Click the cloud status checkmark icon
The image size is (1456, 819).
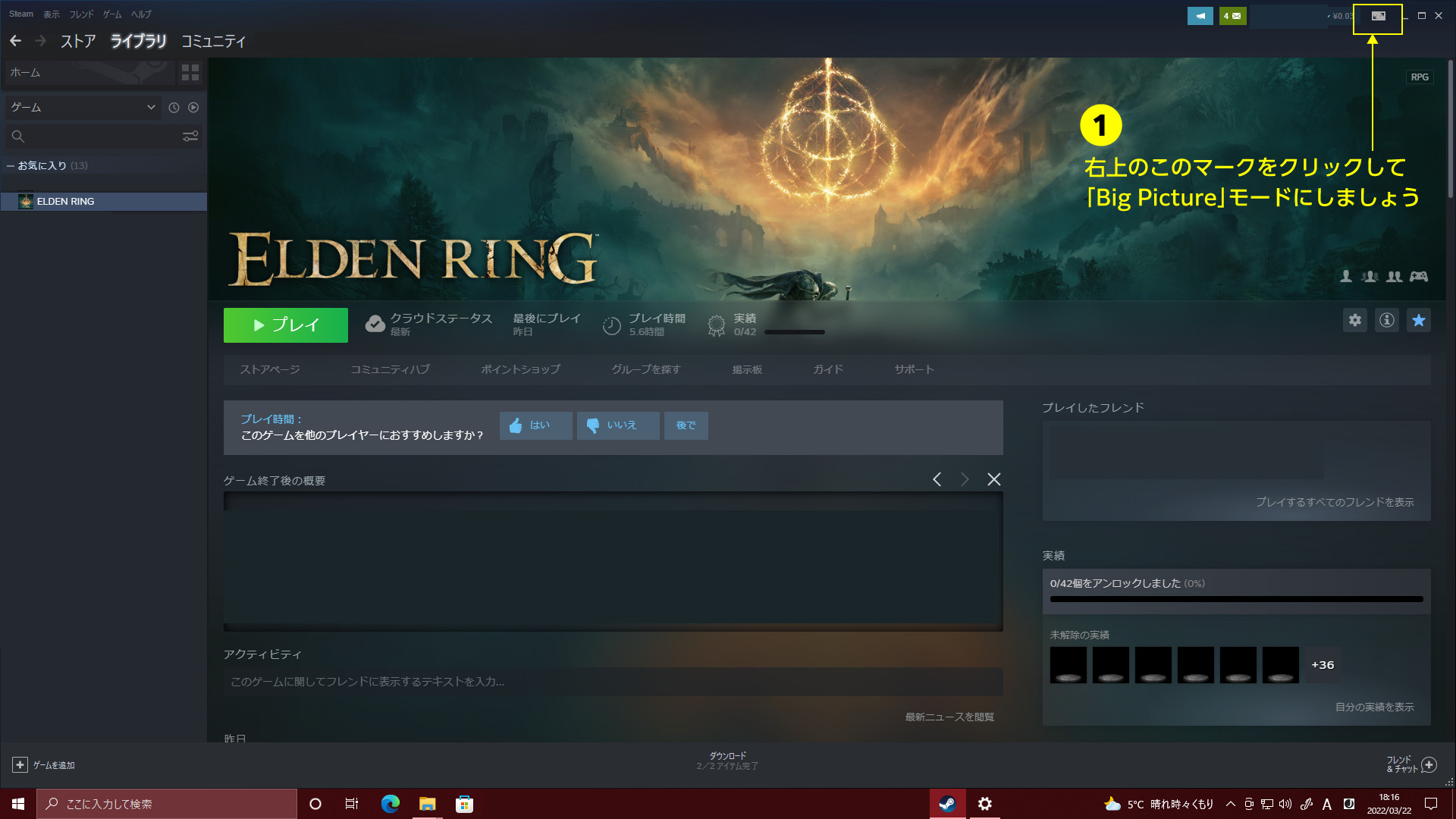point(375,325)
